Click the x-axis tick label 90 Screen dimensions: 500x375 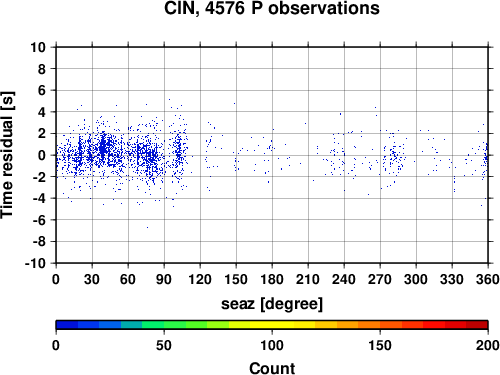coord(164,279)
